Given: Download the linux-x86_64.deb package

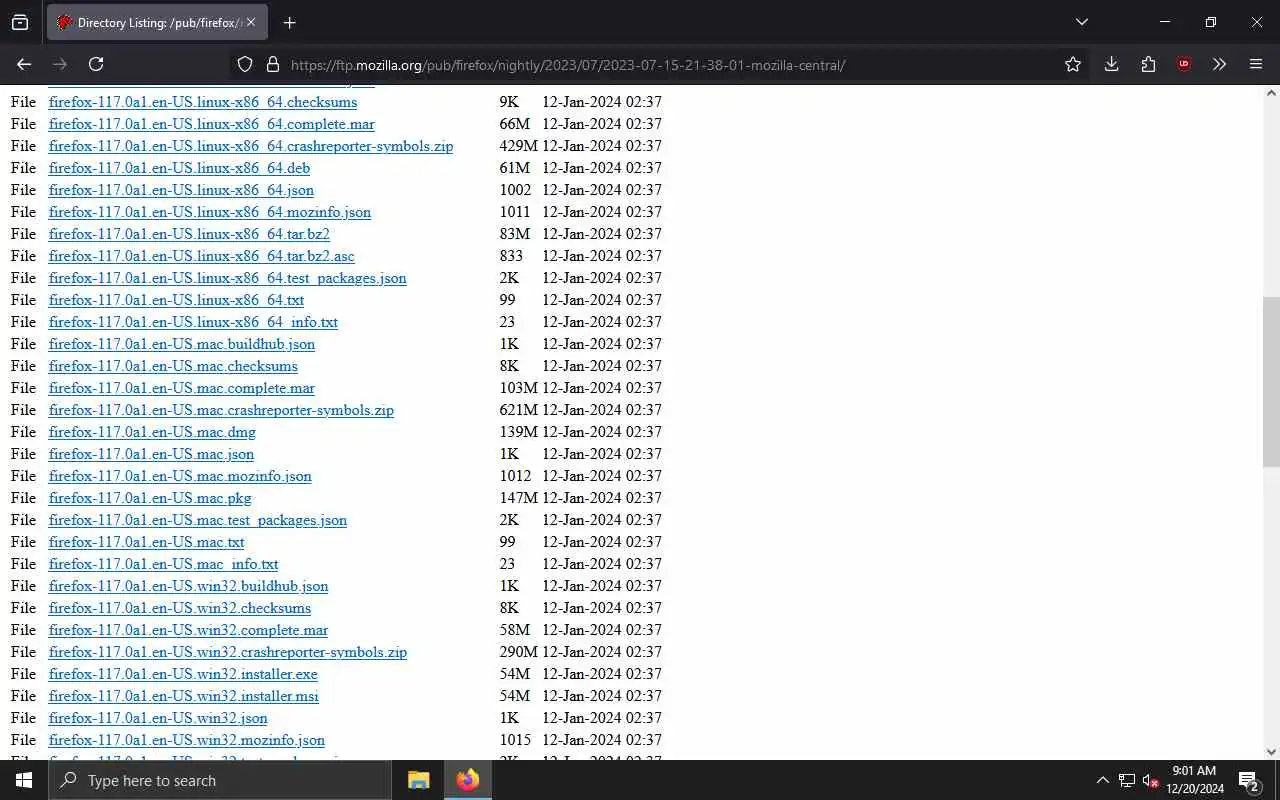Looking at the screenshot, I should (x=179, y=168).
